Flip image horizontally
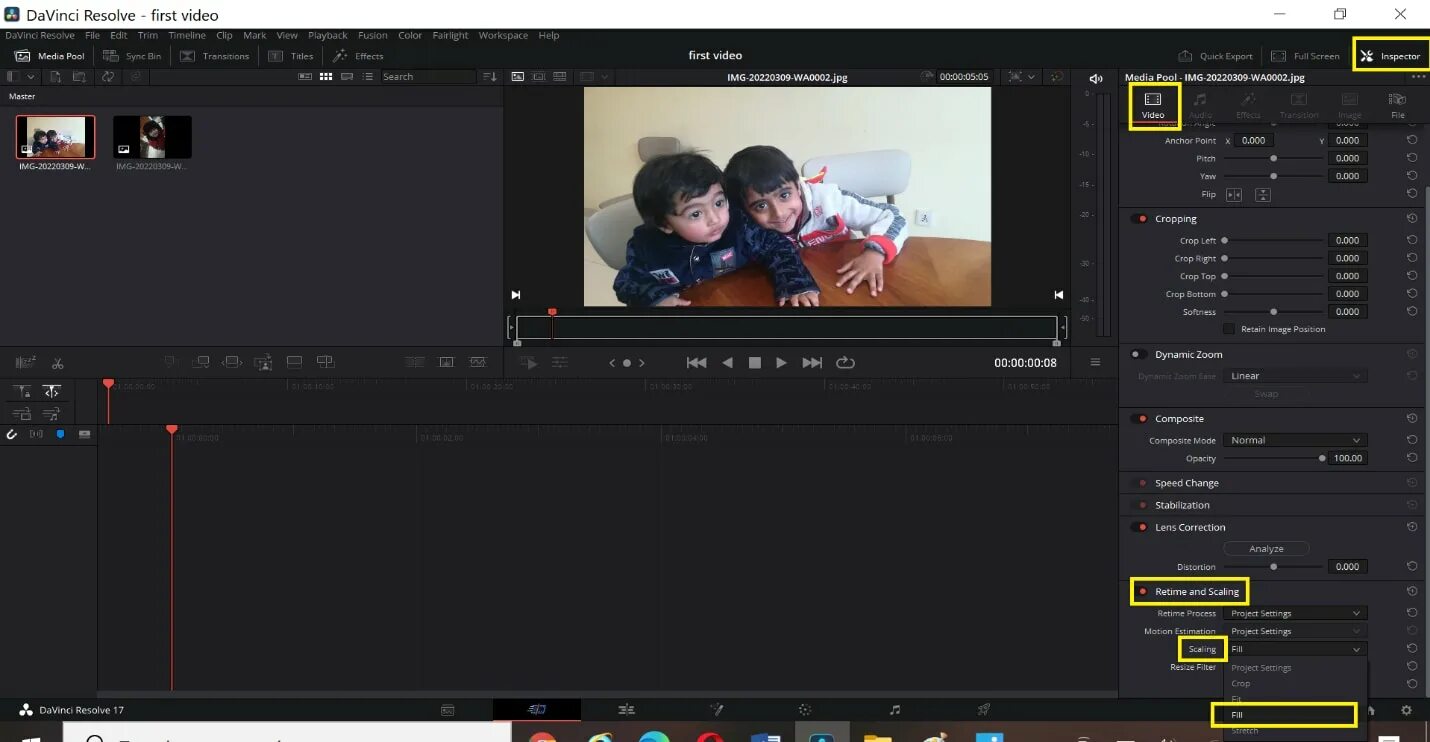1430x742 pixels. pos(1234,194)
